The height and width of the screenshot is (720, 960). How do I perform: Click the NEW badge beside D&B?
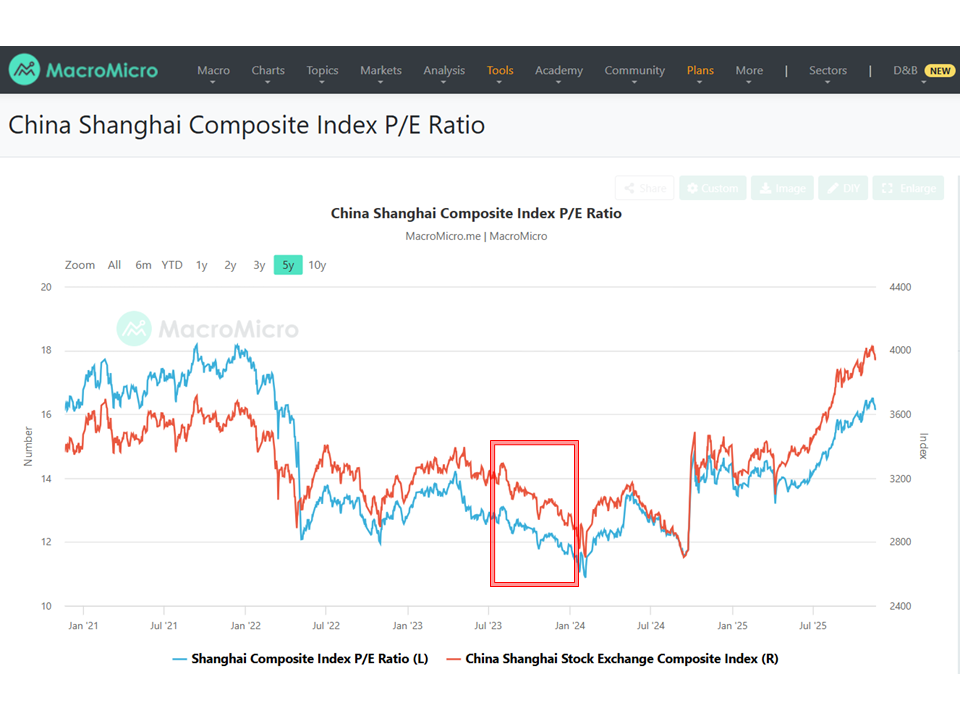(939, 71)
